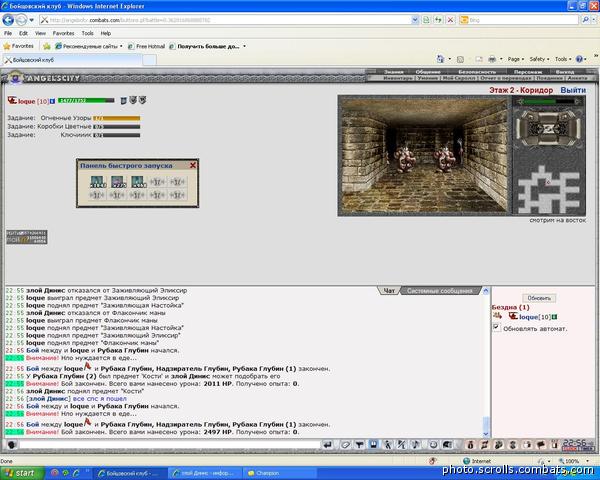600x480 pixels.
Task: Click the Favorites star button
Action: coord(18,46)
